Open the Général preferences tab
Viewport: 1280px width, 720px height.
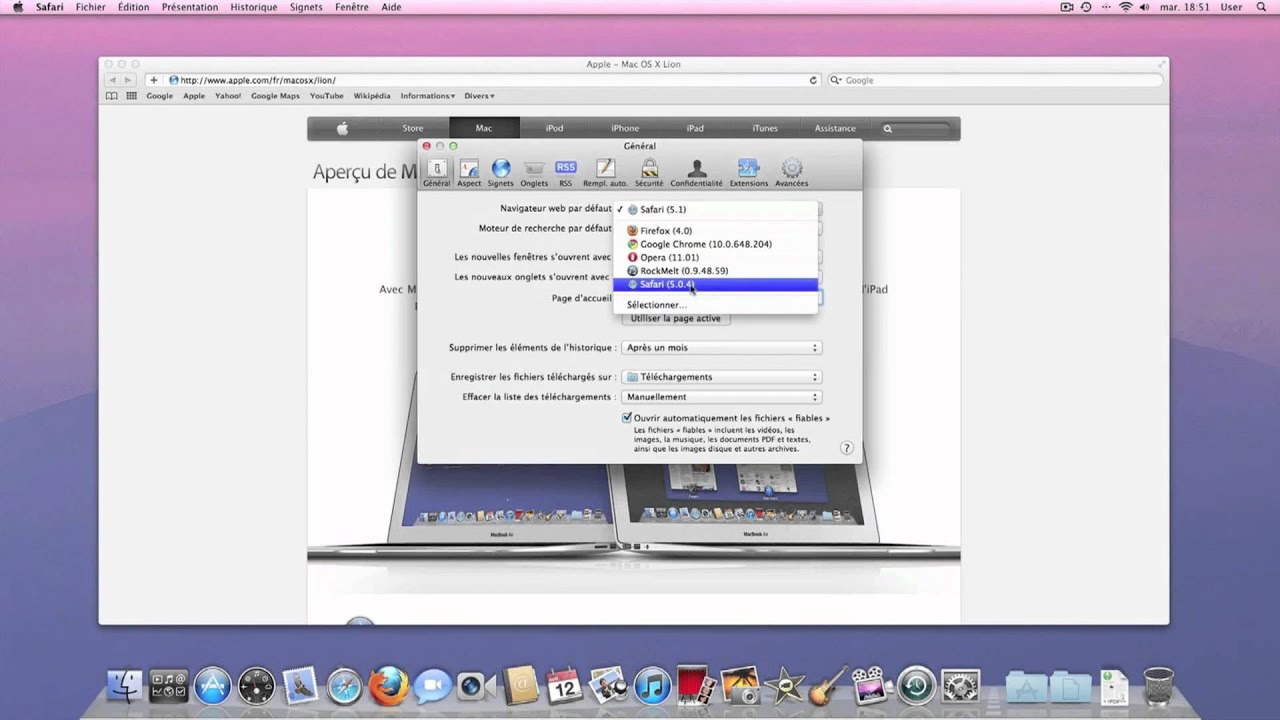tap(436, 172)
